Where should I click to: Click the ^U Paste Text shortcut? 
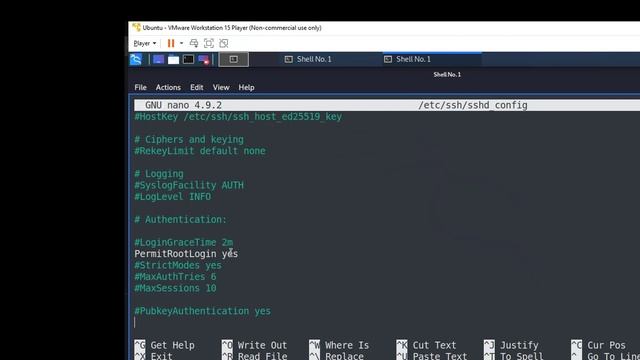pos(432,356)
